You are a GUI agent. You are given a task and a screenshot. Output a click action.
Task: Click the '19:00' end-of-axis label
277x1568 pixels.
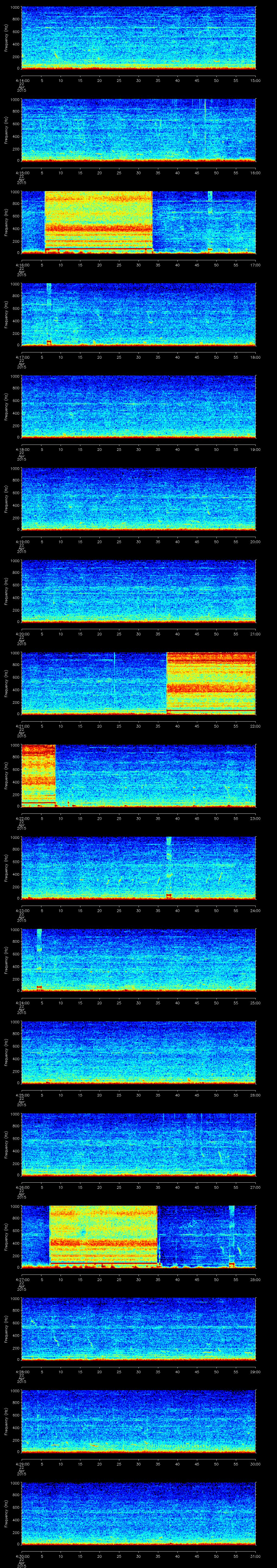(x=255, y=449)
